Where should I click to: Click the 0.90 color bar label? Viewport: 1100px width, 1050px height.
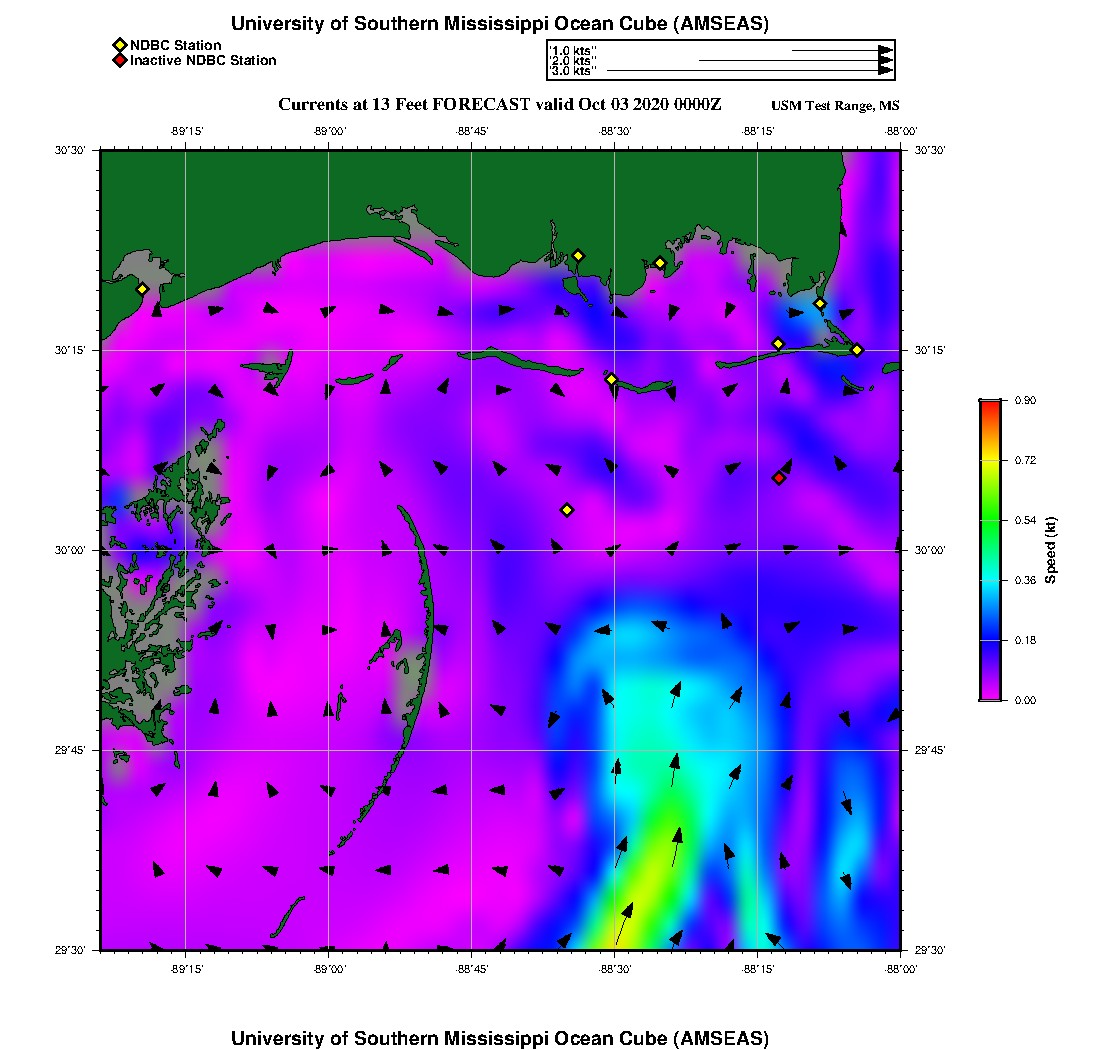[1023, 400]
